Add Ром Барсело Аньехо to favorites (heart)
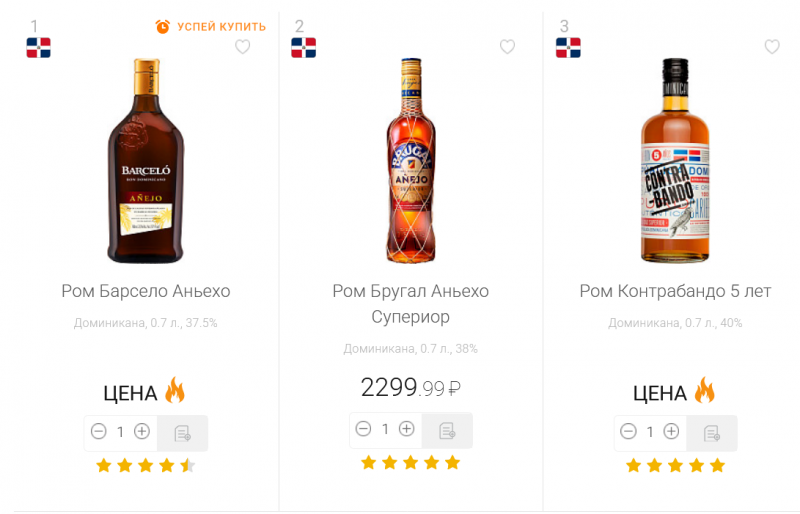The width and height of the screenshot is (800, 514). point(242,47)
